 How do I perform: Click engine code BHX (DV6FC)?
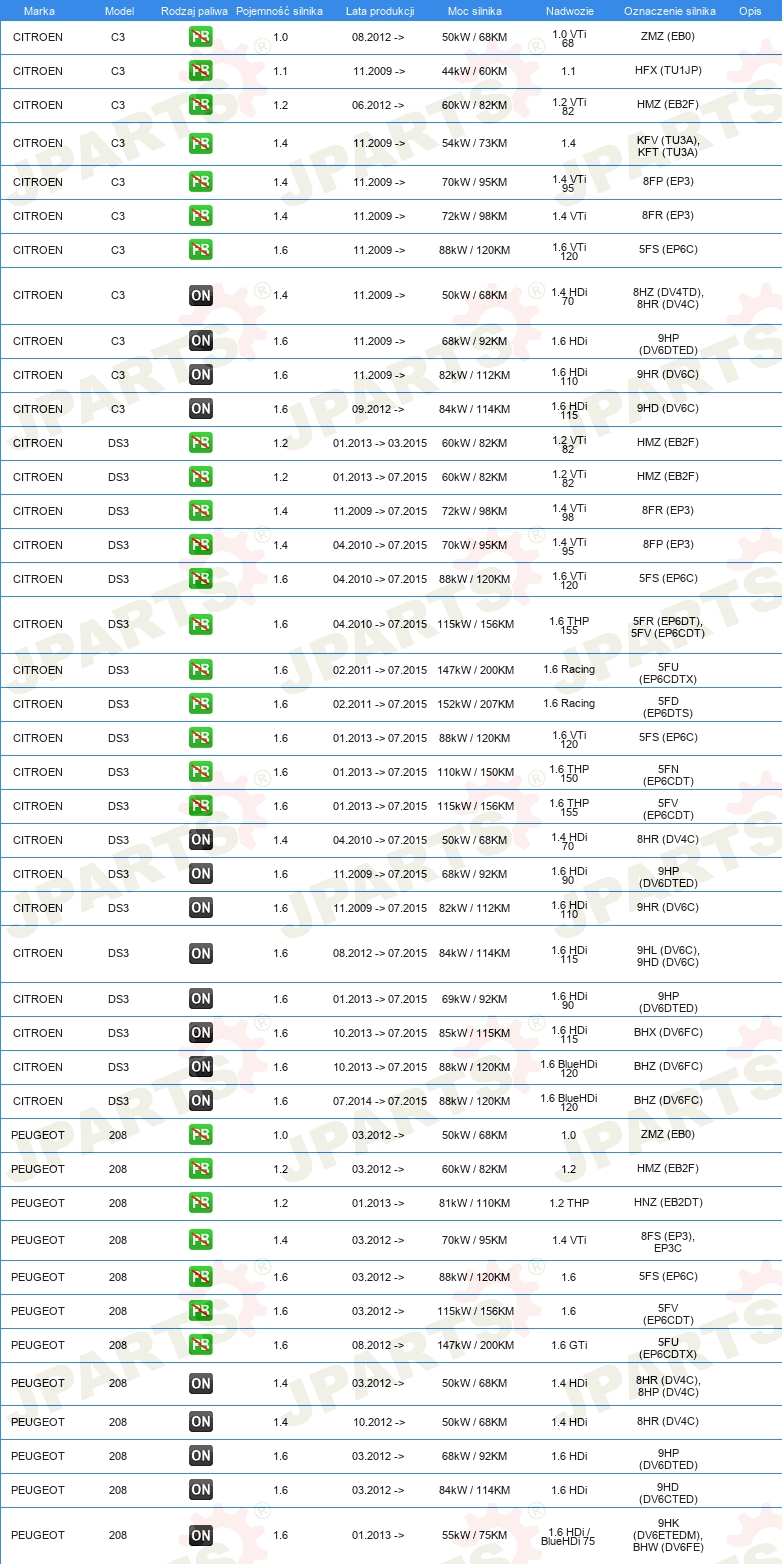click(x=668, y=1032)
